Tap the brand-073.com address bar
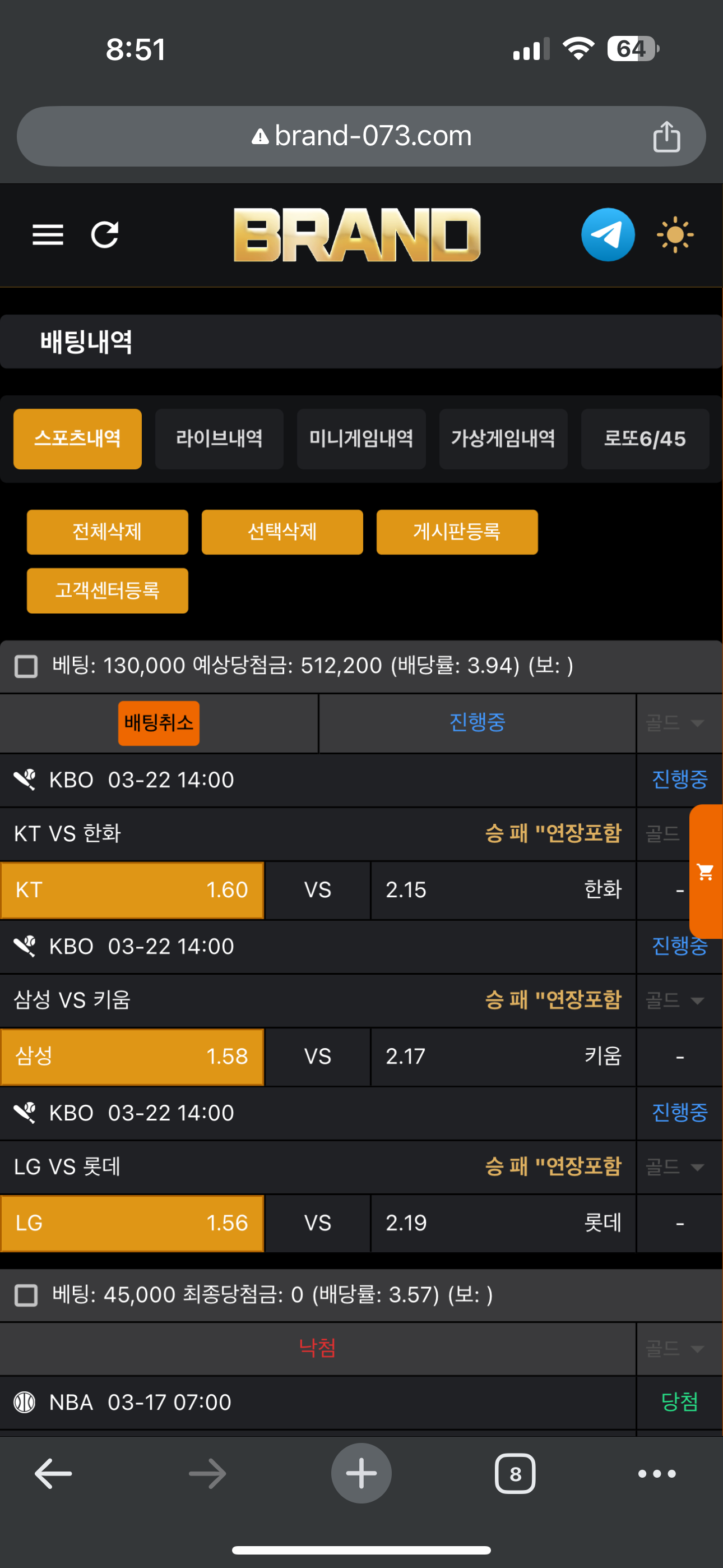The width and height of the screenshot is (723, 1568). coord(361,136)
